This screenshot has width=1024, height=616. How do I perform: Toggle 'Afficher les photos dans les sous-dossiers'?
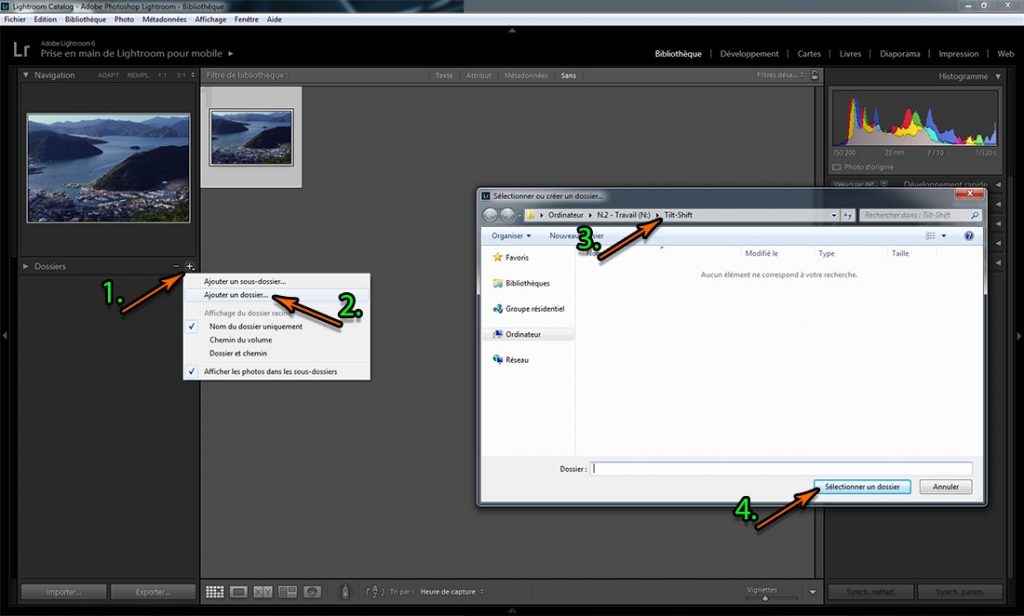[x=270, y=371]
